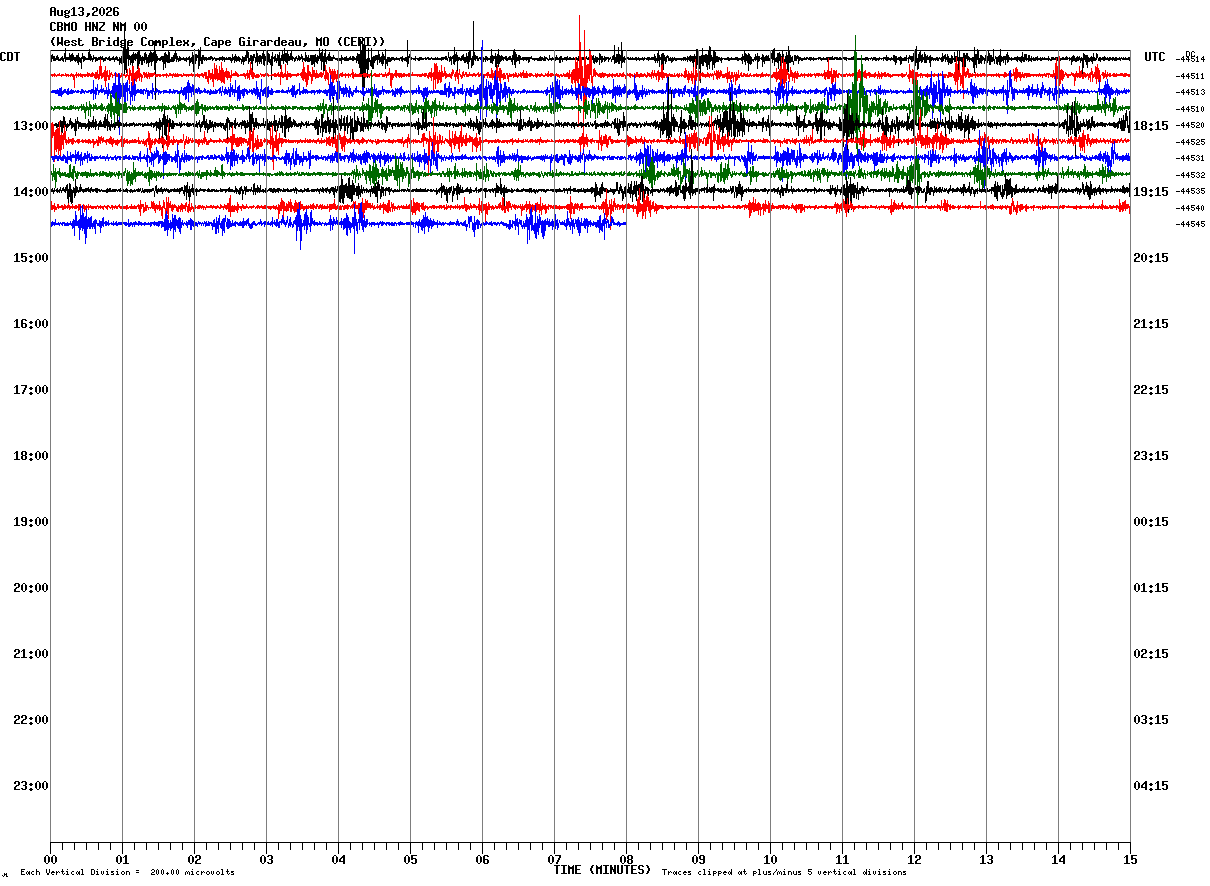
Task: Click the DC offset value -44513
Action: pos(1190,92)
